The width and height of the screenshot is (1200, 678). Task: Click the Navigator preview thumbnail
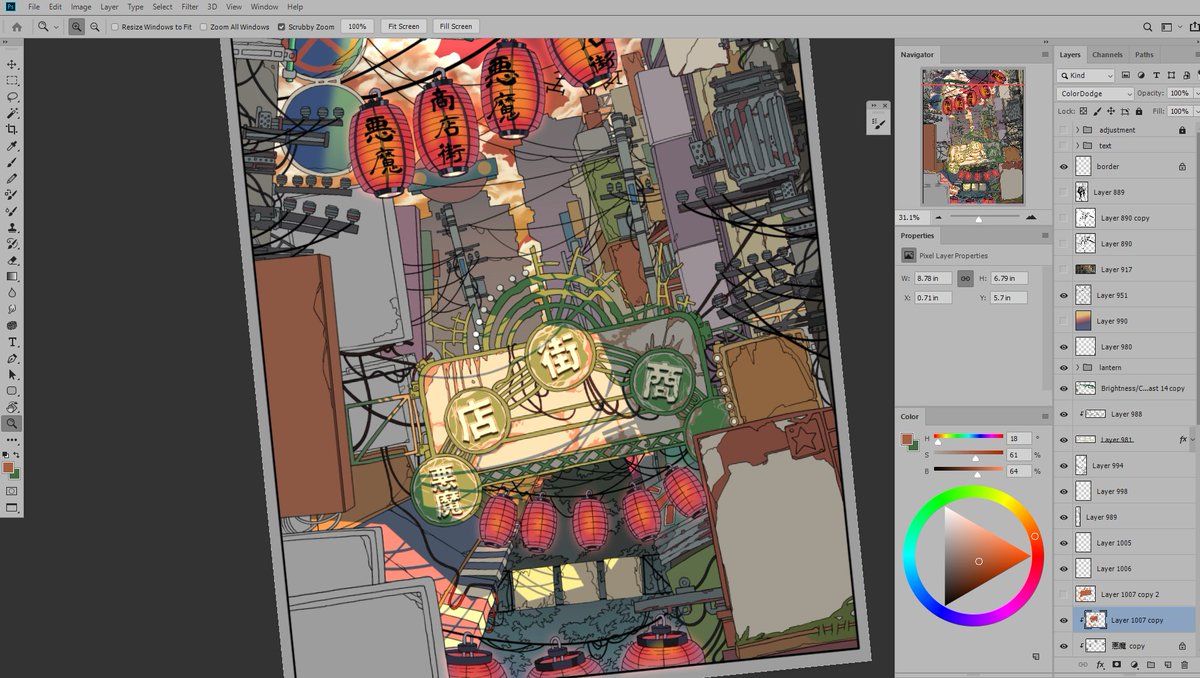pos(973,137)
